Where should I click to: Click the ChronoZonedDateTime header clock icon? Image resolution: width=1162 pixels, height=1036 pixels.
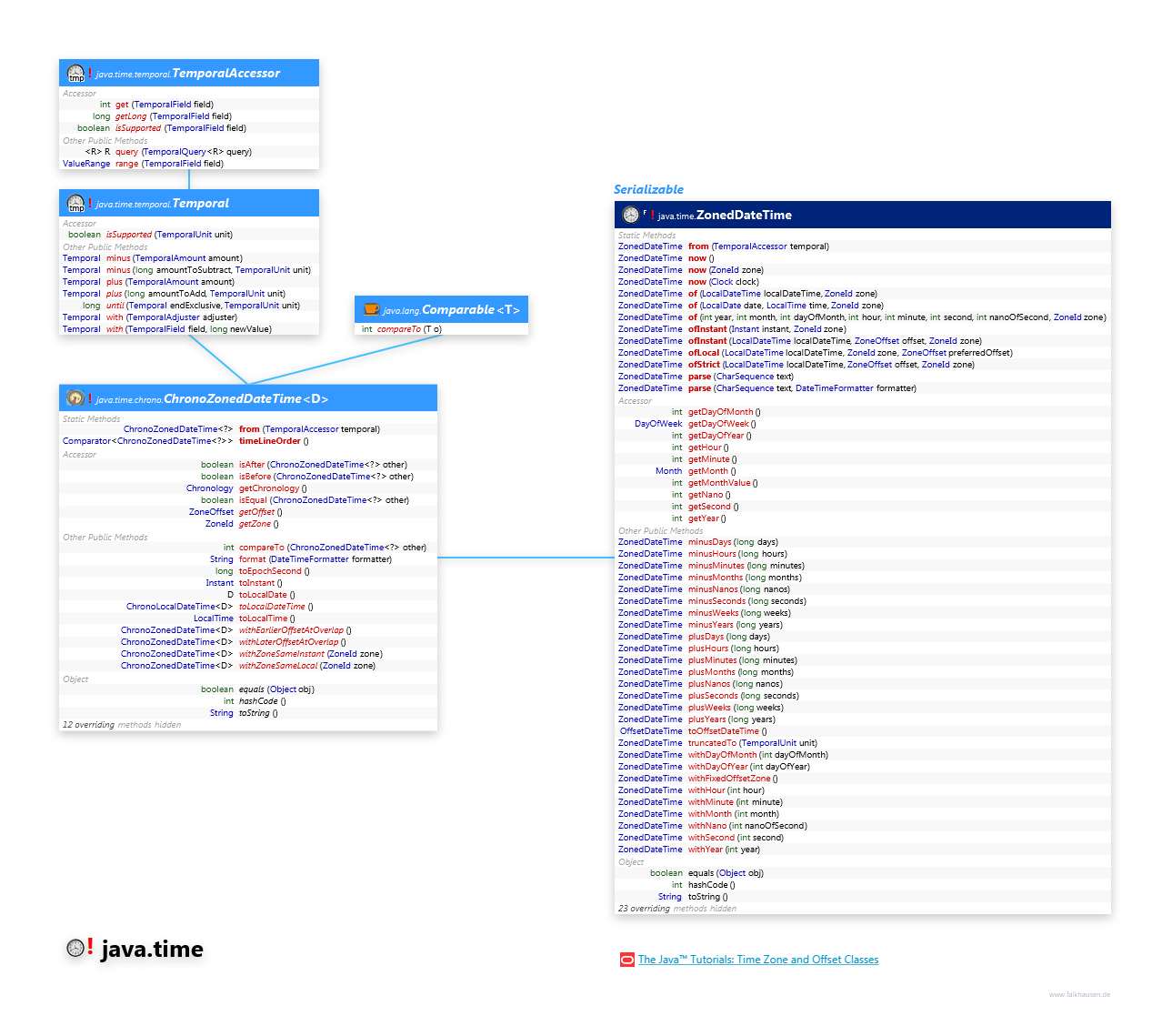tap(75, 398)
